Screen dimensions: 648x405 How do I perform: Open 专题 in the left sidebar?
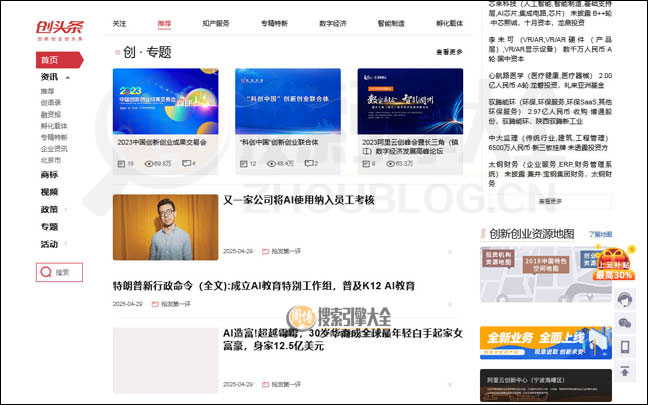[49, 227]
